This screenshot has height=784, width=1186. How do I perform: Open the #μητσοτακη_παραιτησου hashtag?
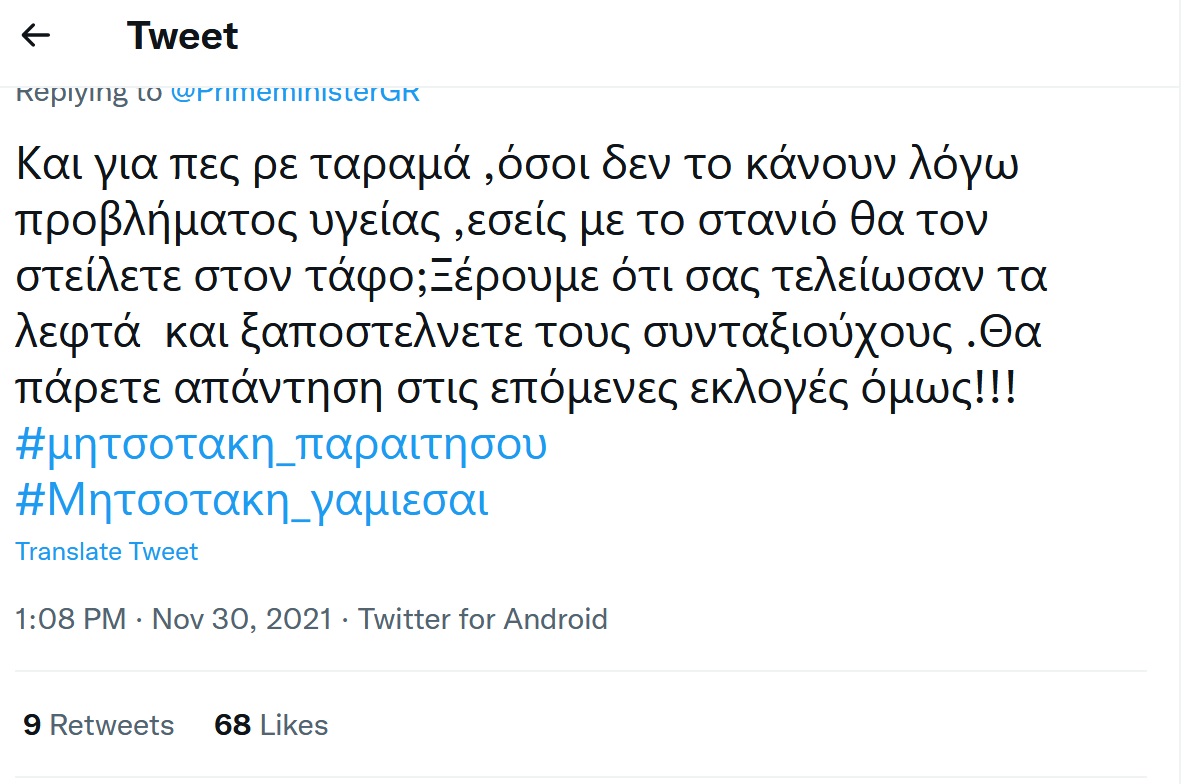pos(282,445)
